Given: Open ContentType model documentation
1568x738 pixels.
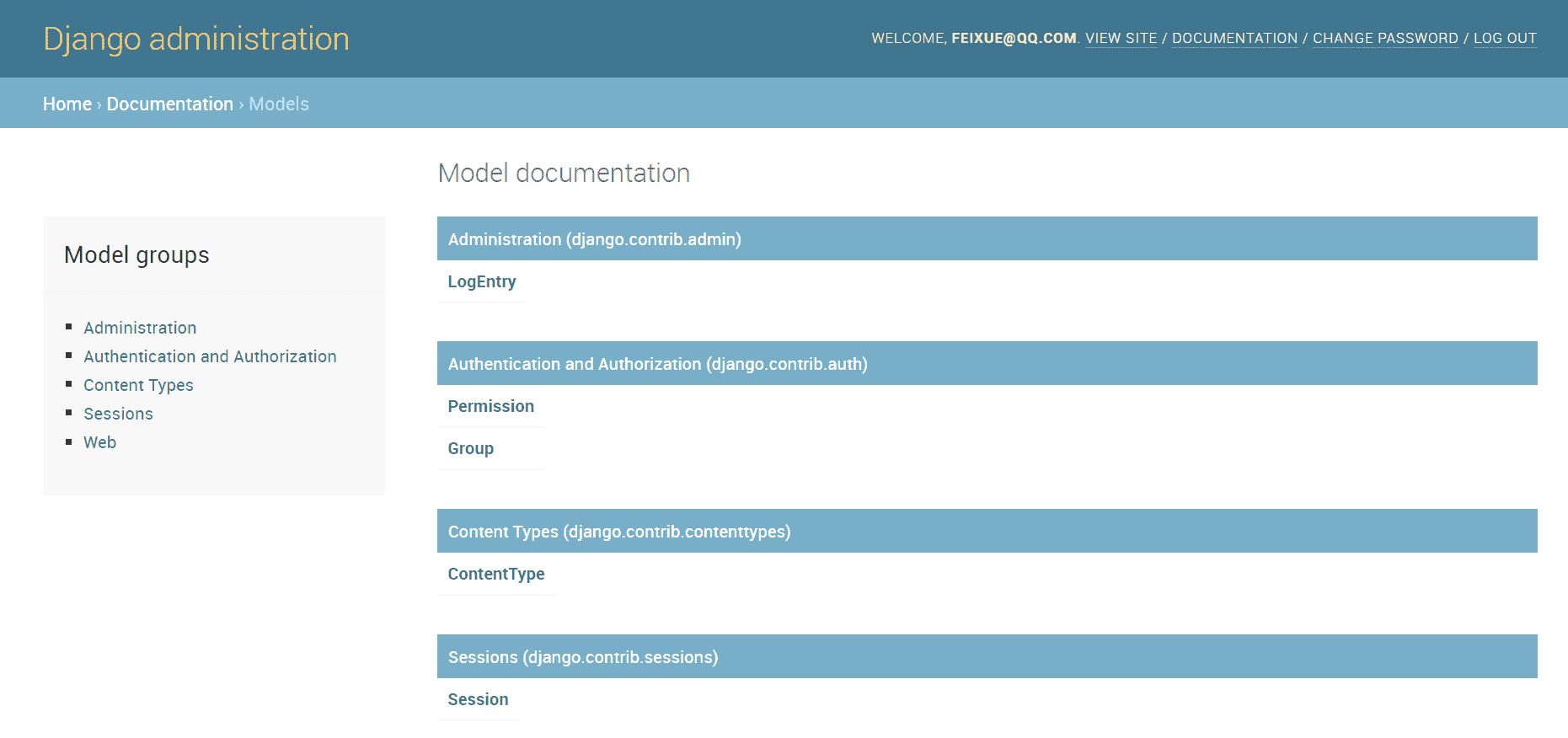Looking at the screenshot, I should 496,574.
